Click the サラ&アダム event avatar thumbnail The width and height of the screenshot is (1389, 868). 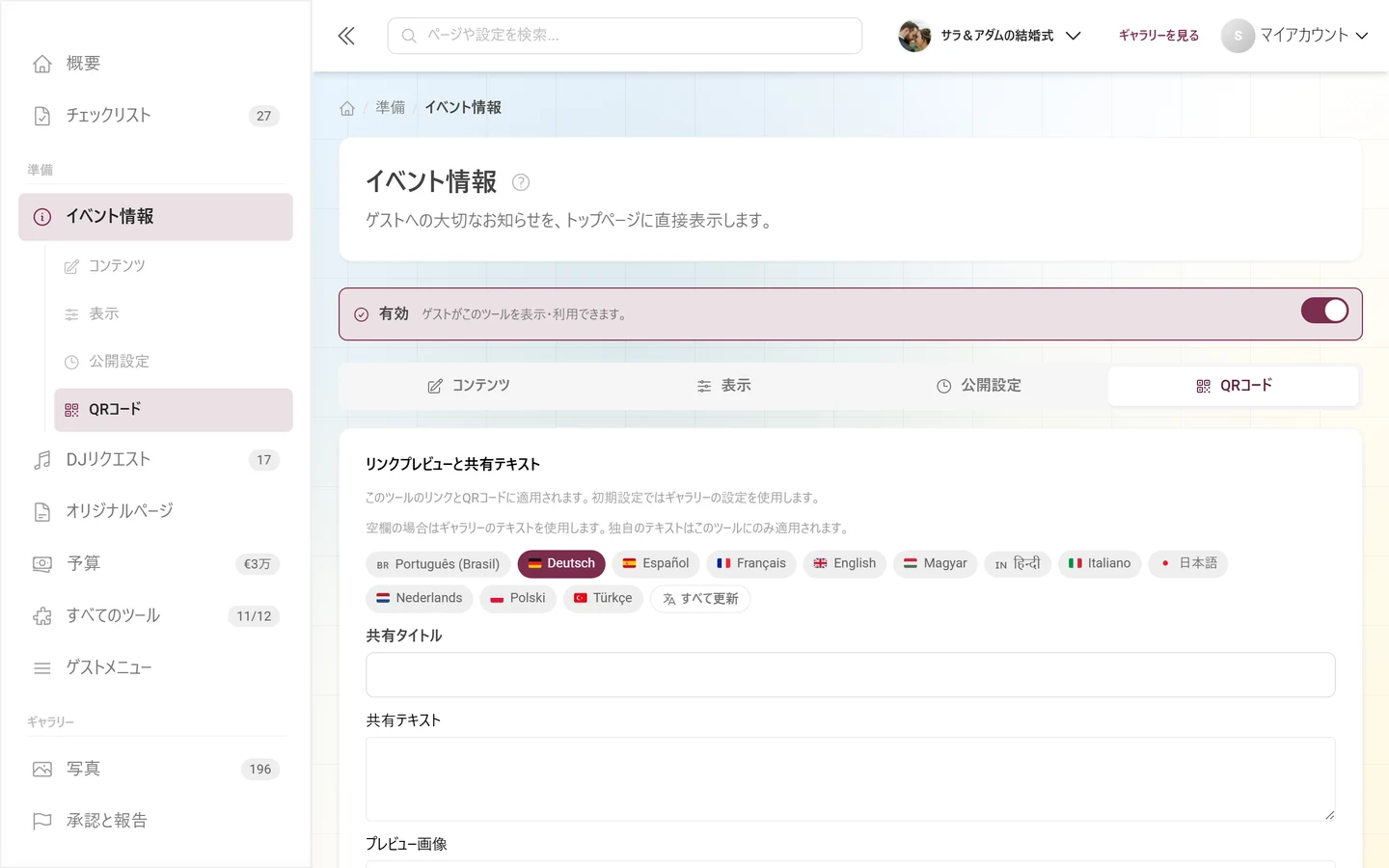click(914, 36)
